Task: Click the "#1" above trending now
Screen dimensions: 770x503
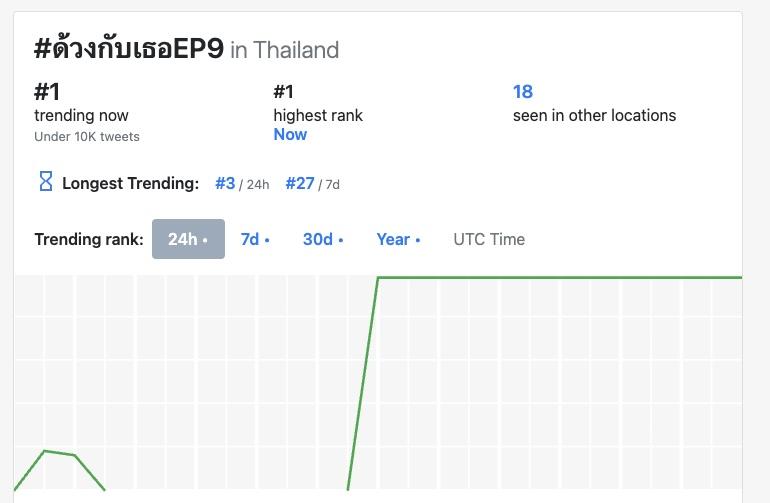Action: point(47,92)
